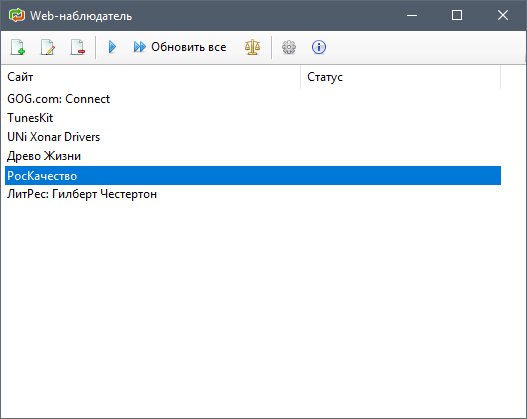Select the Древо Жизни row
Viewport: 527px width, 419px height.
pos(253,156)
